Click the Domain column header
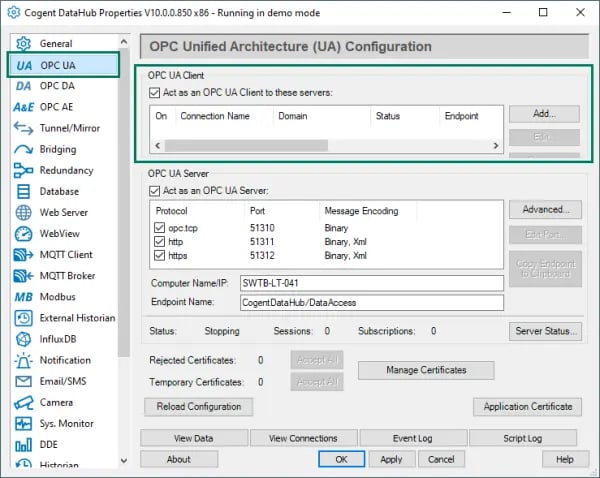The image size is (600, 478). (293, 116)
